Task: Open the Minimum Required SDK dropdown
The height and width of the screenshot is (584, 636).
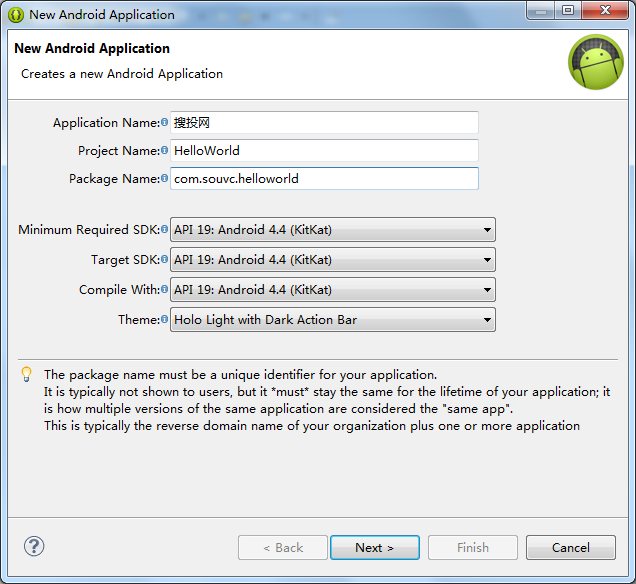Action: pyautogui.click(x=333, y=230)
